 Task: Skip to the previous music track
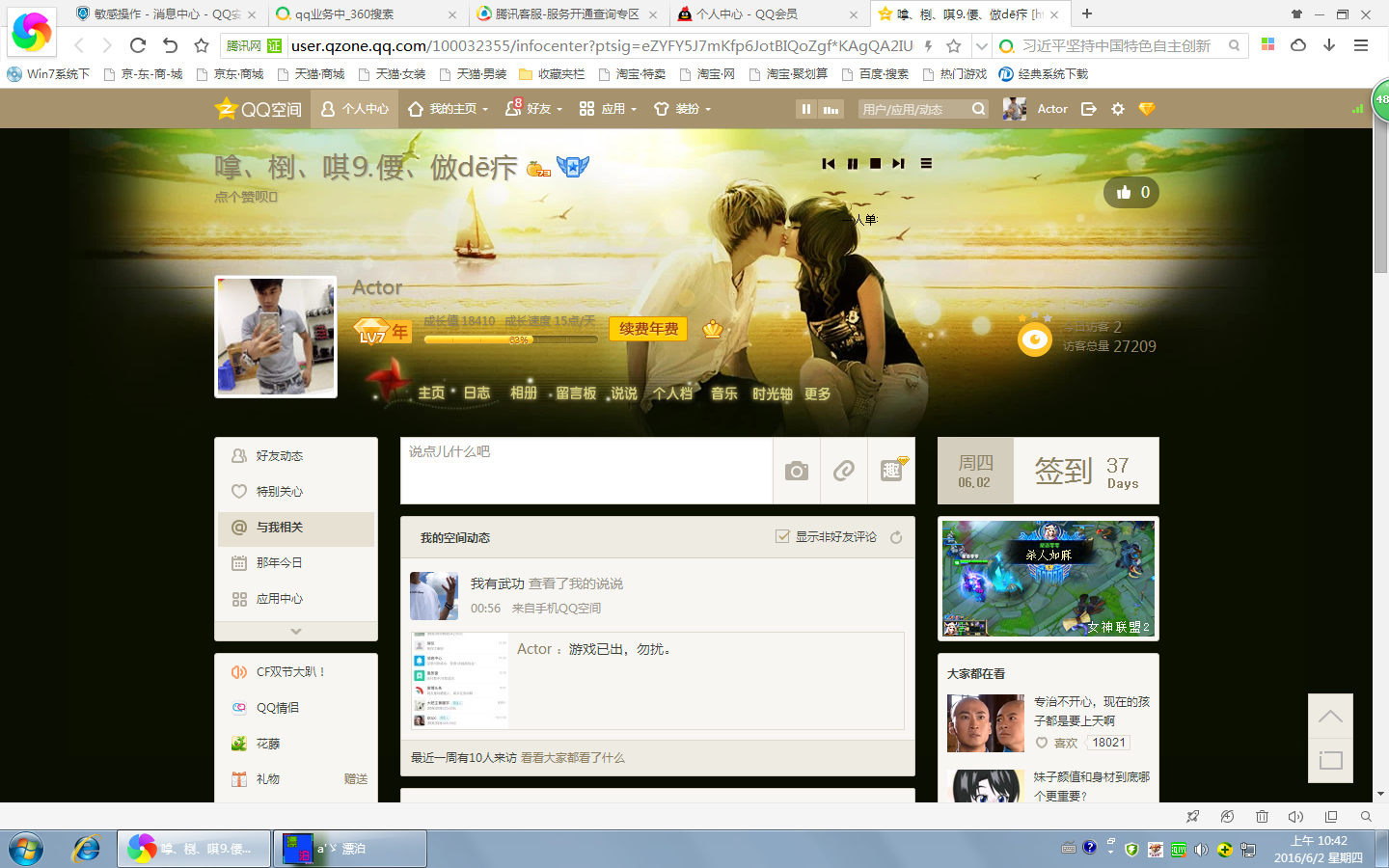pyautogui.click(x=829, y=164)
